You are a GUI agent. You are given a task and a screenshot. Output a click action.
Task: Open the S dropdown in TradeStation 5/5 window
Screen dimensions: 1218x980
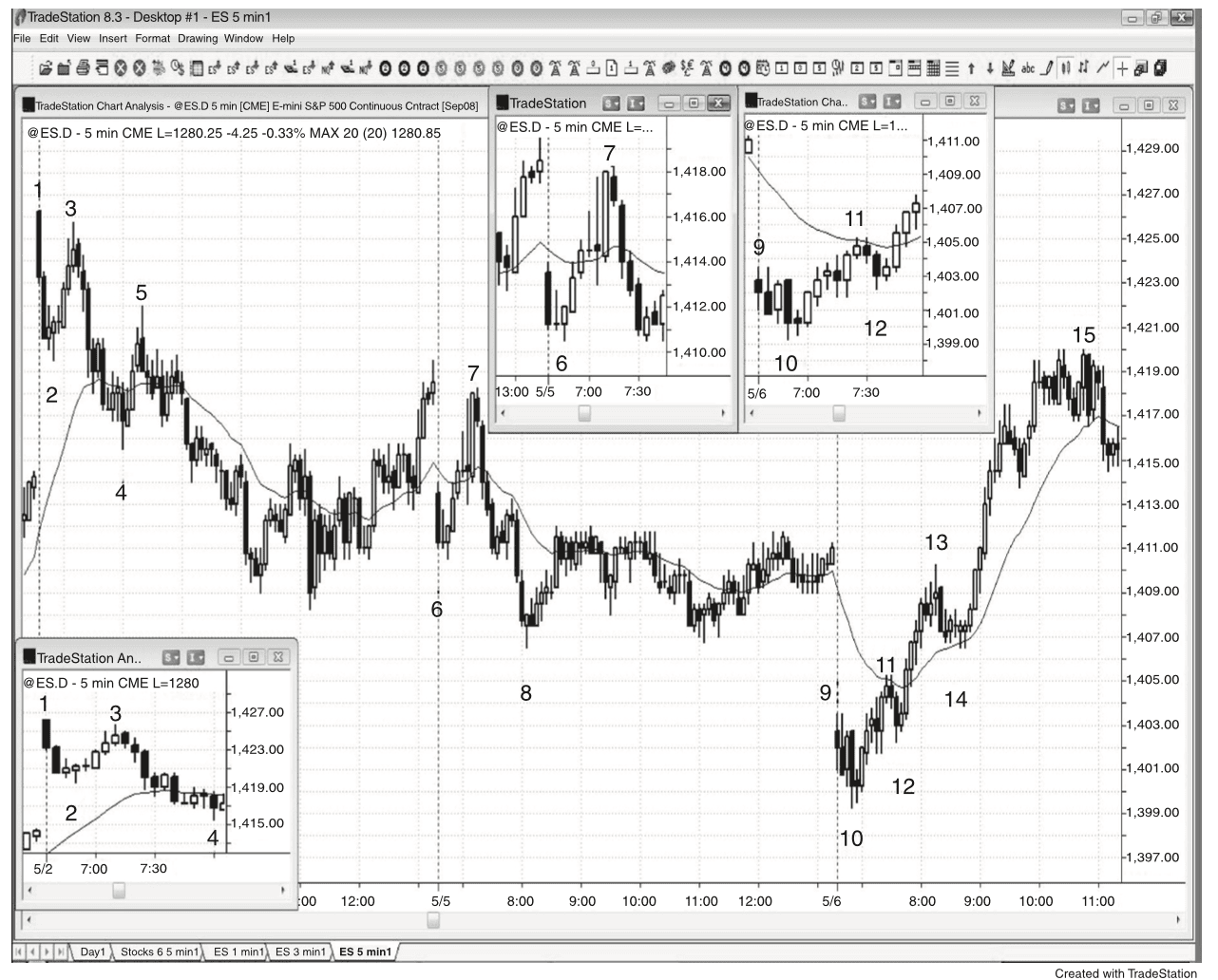click(611, 103)
